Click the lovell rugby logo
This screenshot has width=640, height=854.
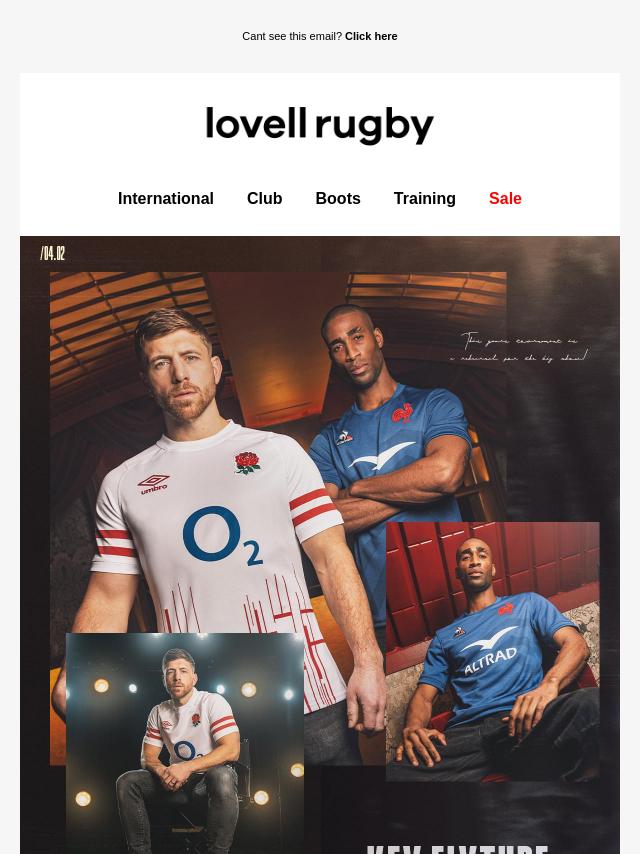point(320,126)
